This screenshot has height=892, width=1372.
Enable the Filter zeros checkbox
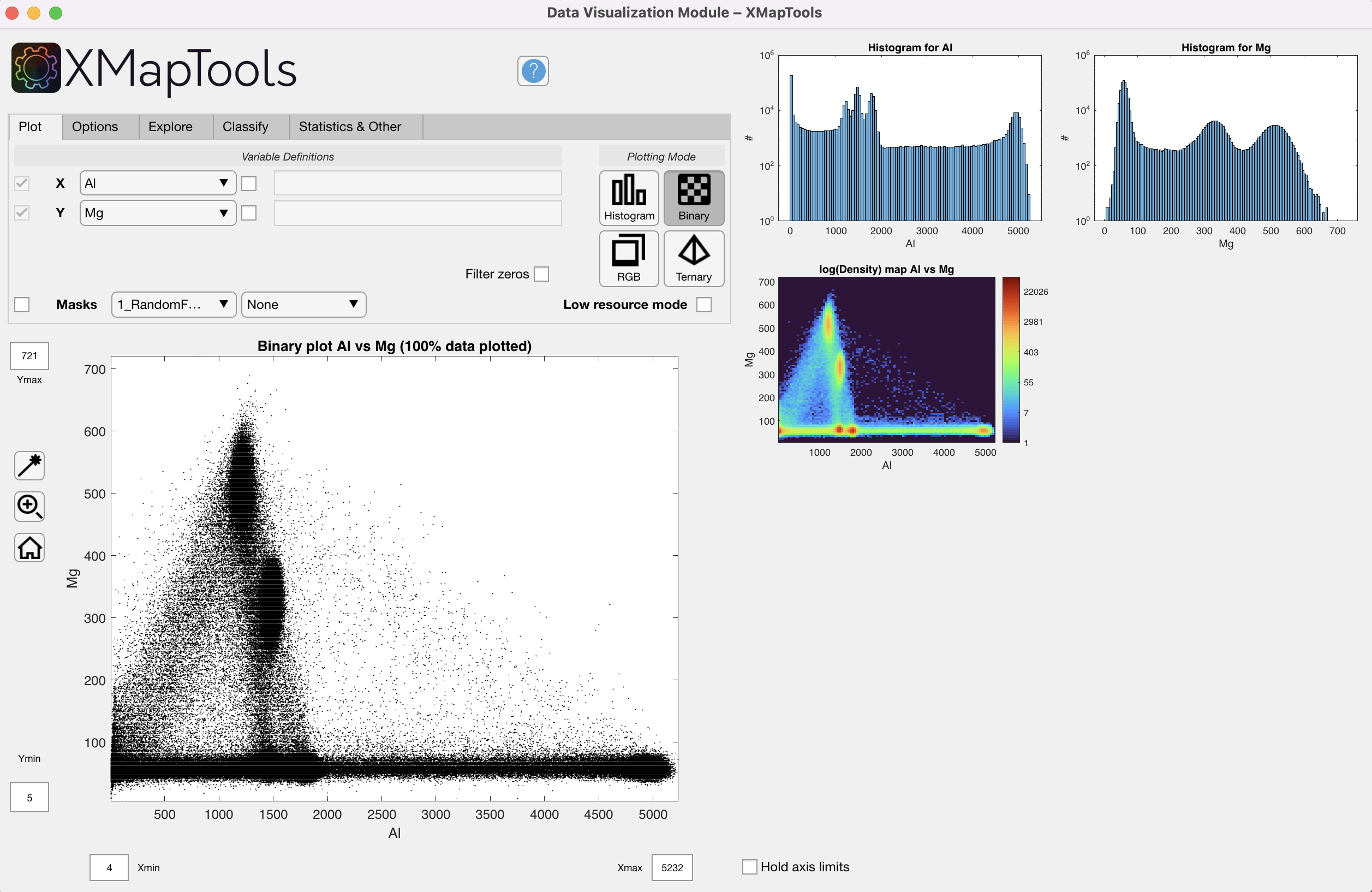tap(541, 274)
